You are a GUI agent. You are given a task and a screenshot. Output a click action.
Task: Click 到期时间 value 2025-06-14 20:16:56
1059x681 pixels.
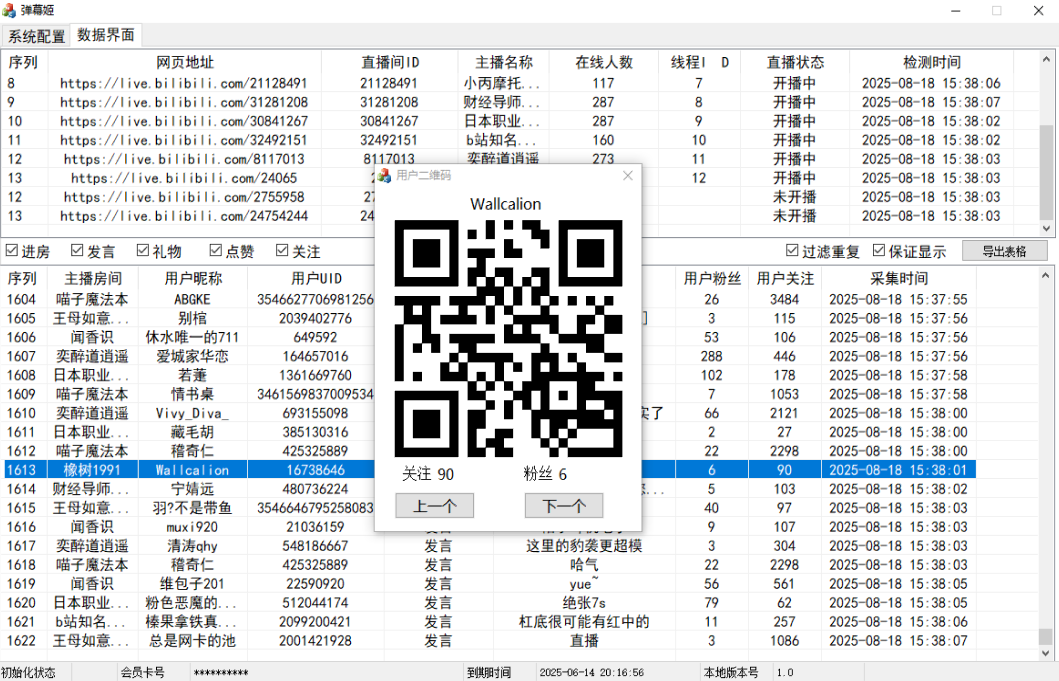[x=591, y=672]
